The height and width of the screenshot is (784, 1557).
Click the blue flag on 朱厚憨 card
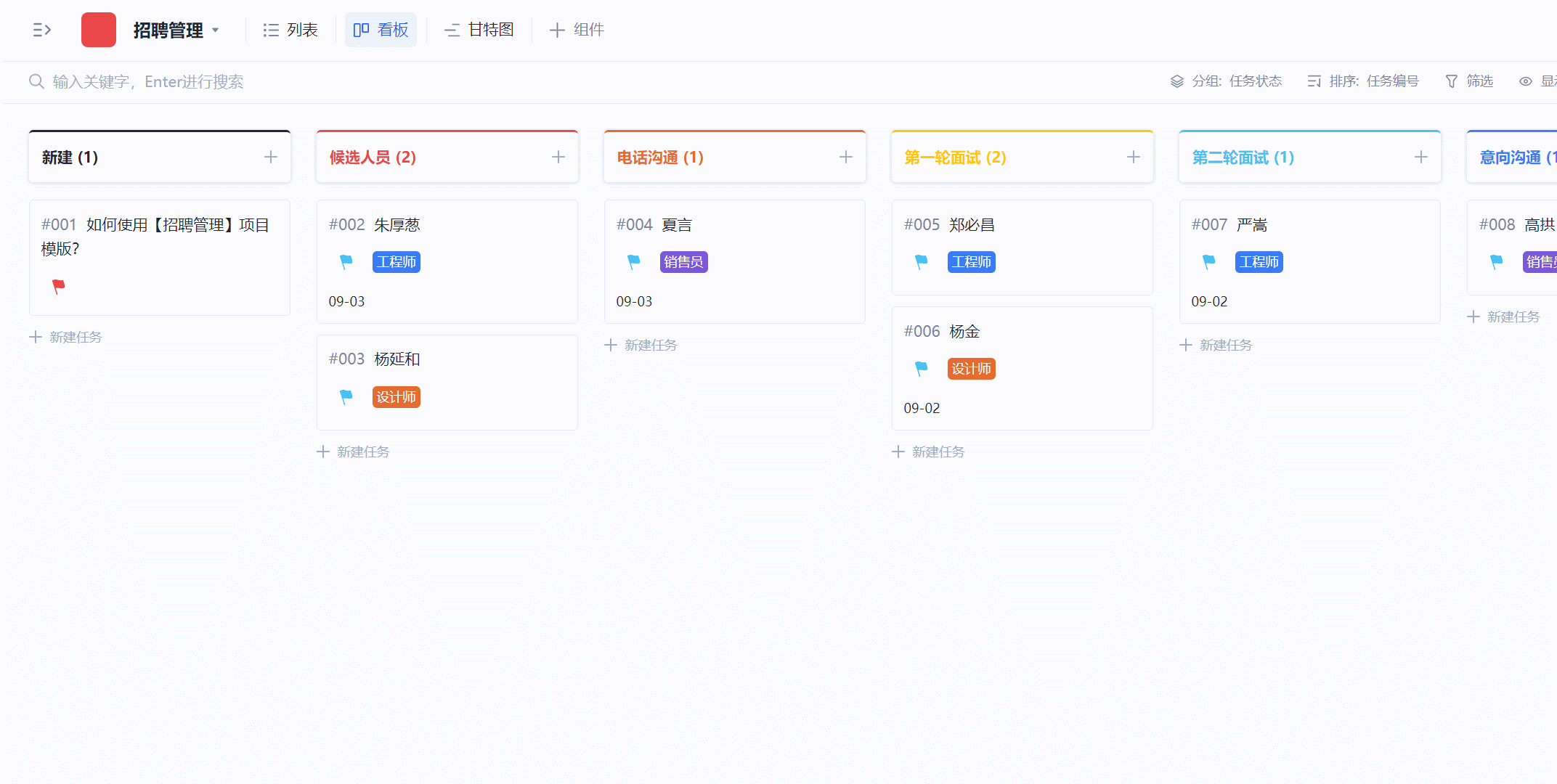(346, 261)
